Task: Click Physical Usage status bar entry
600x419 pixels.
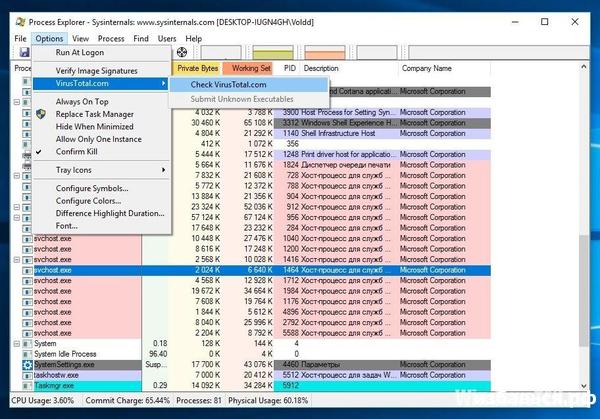Action: pos(268,401)
